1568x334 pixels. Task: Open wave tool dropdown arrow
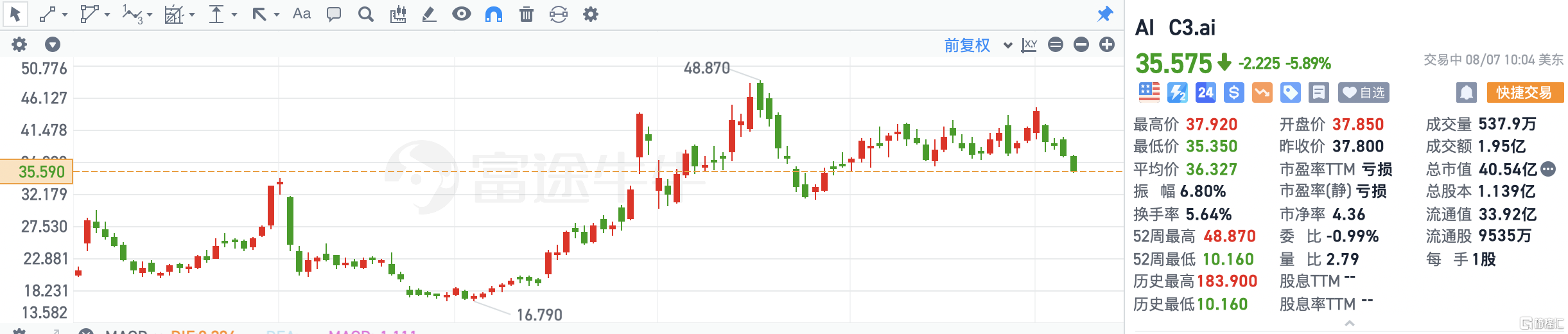tap(150, 15)
